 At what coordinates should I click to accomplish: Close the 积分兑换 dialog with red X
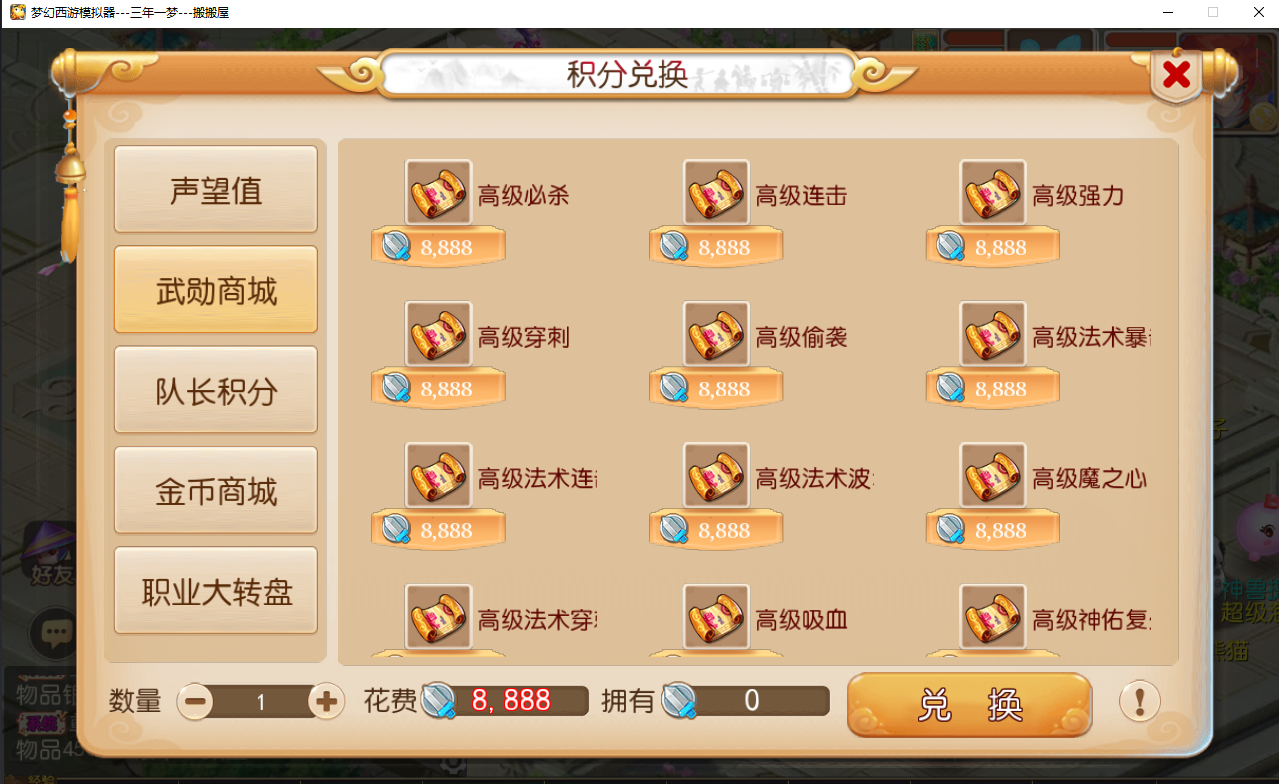[1177, 74]
